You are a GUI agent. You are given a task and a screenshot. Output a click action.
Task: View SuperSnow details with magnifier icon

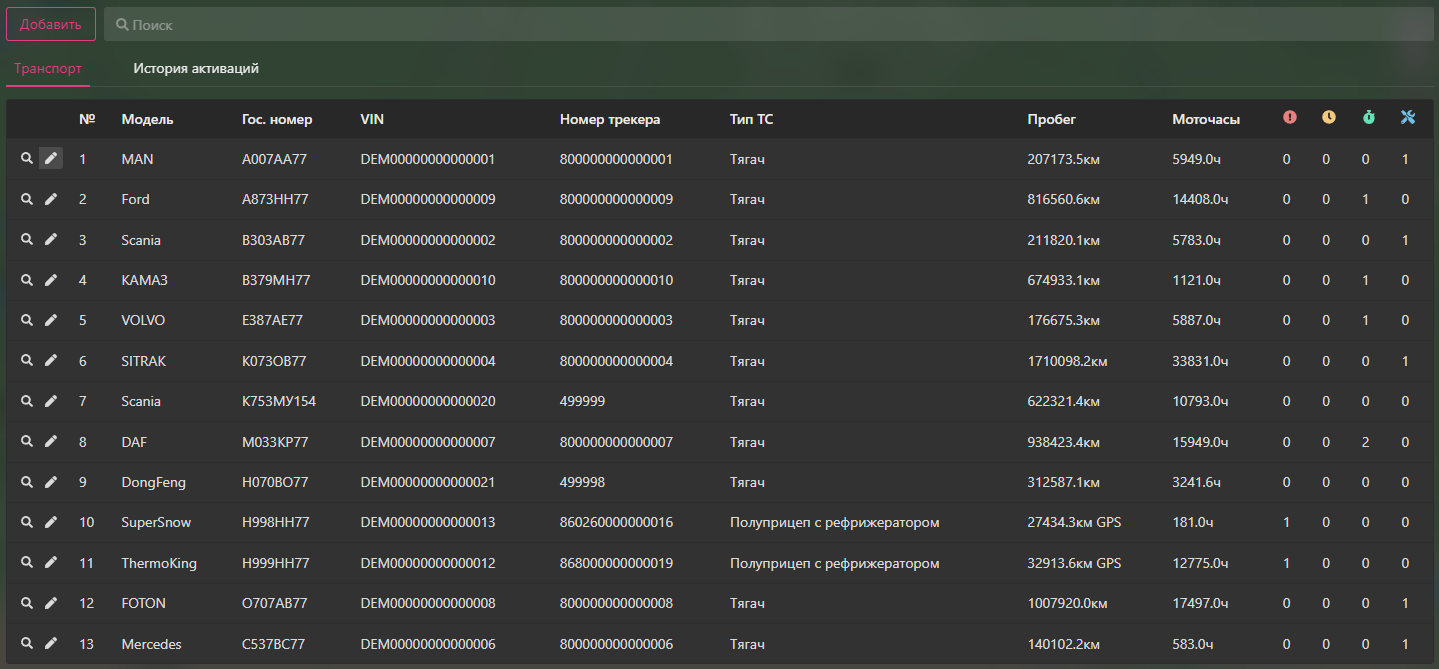27,522
